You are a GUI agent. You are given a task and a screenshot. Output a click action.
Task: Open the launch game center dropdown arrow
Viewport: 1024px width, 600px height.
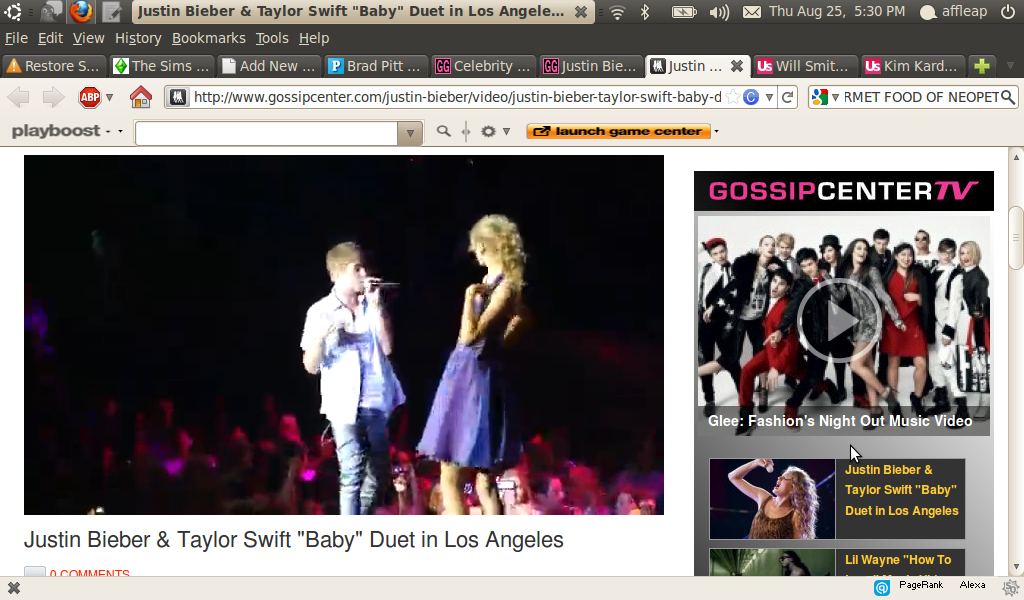click(x=716, y=131)
